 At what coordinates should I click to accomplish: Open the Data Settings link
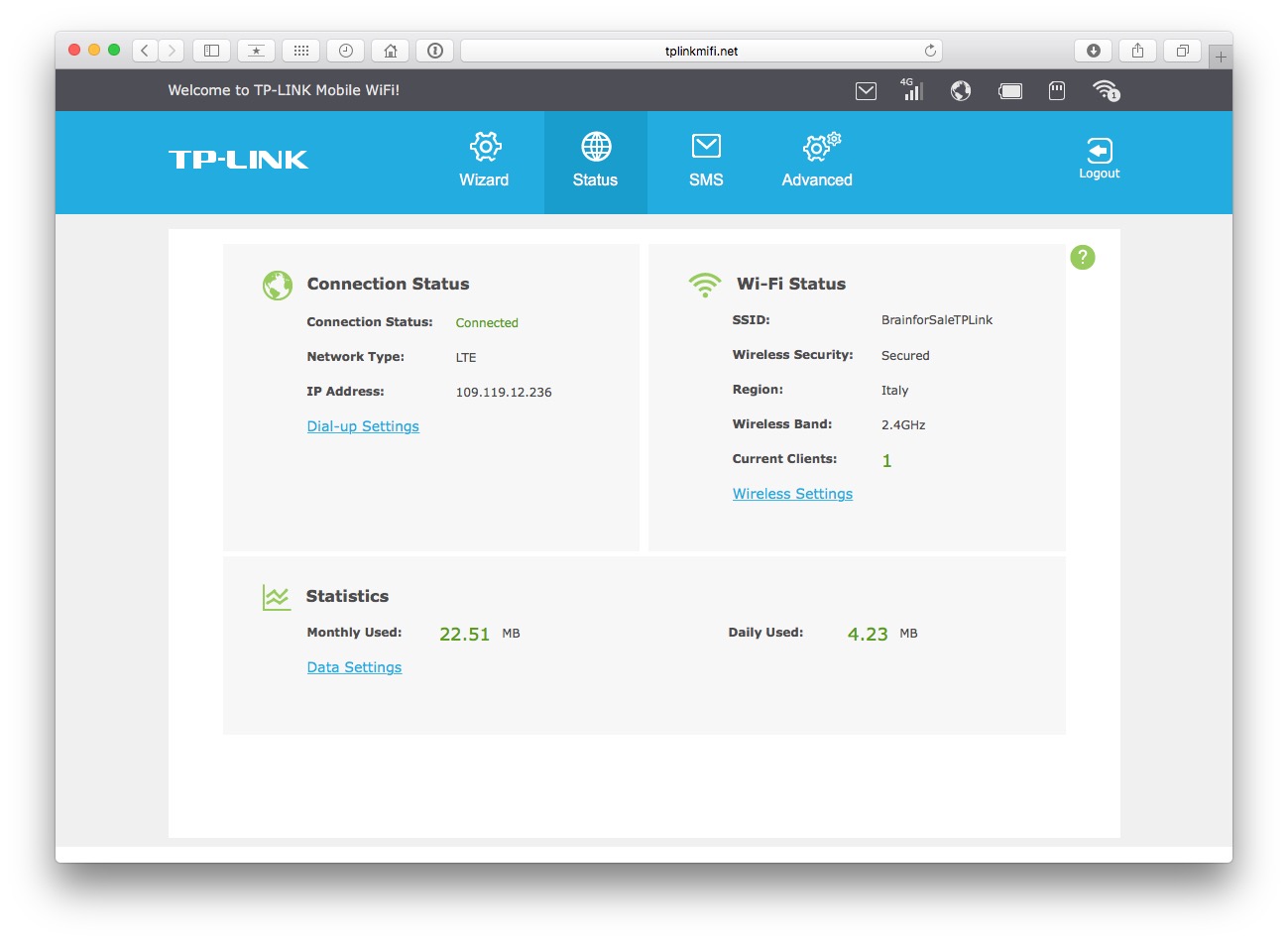[354, 667]
